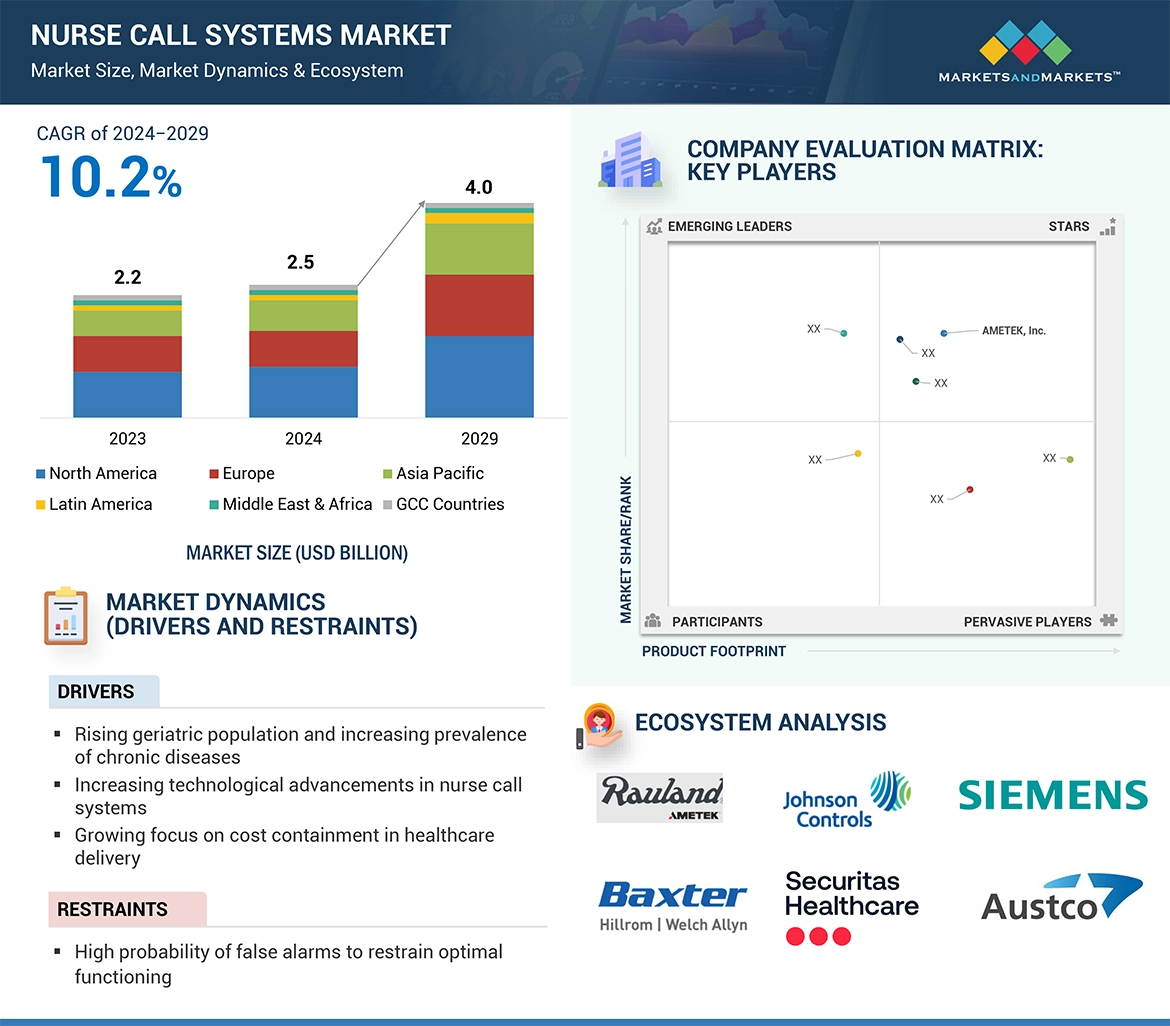Click the Company Evaluation Matrix building icon
1170x1026 pixels.
coord(631,160)
